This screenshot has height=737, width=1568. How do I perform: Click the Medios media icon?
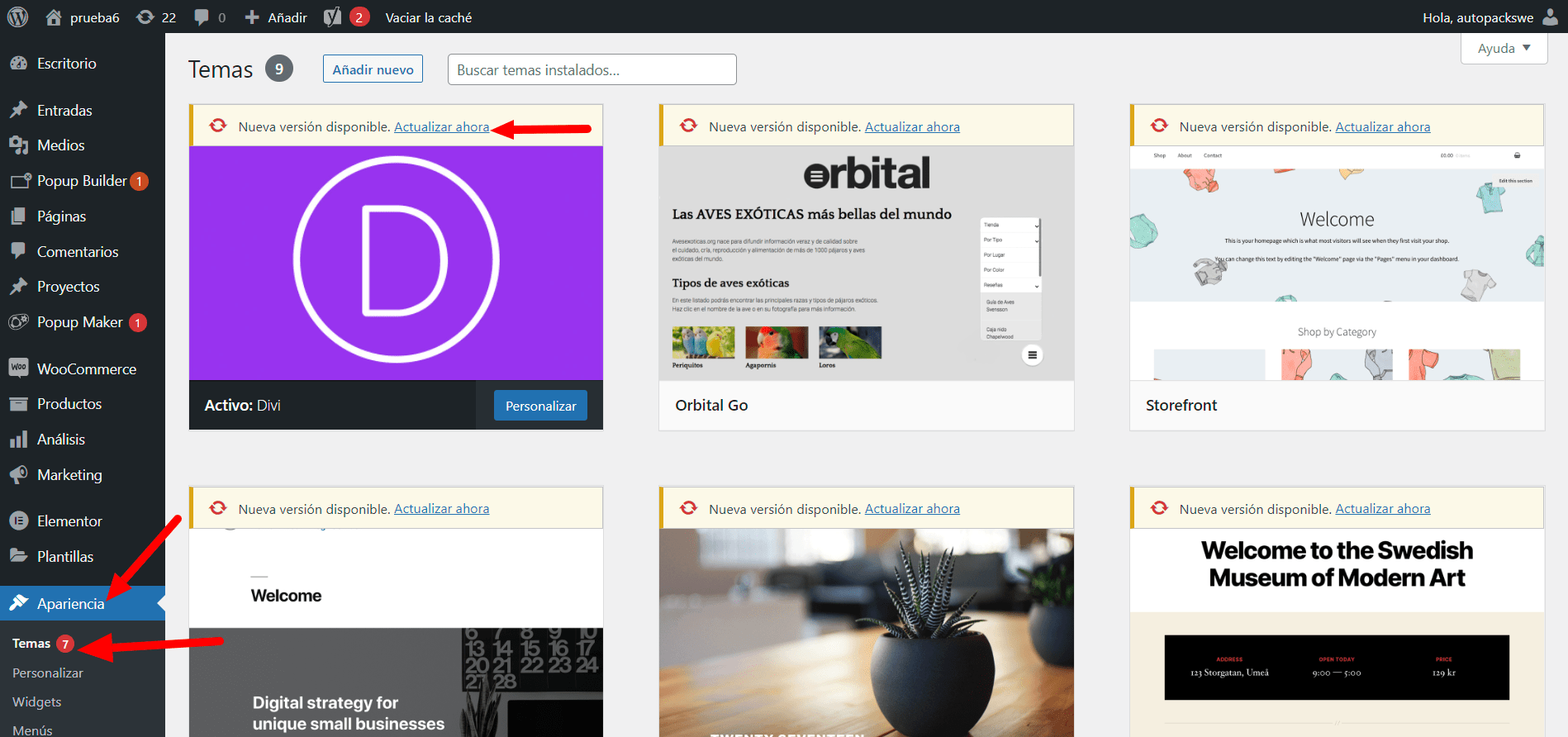pyautogui.click(x=19, y=145)
